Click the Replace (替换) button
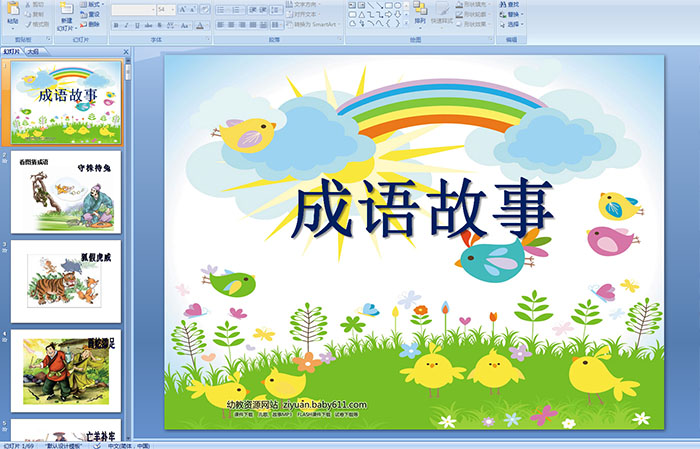The image size is (700, 449). 512,14
